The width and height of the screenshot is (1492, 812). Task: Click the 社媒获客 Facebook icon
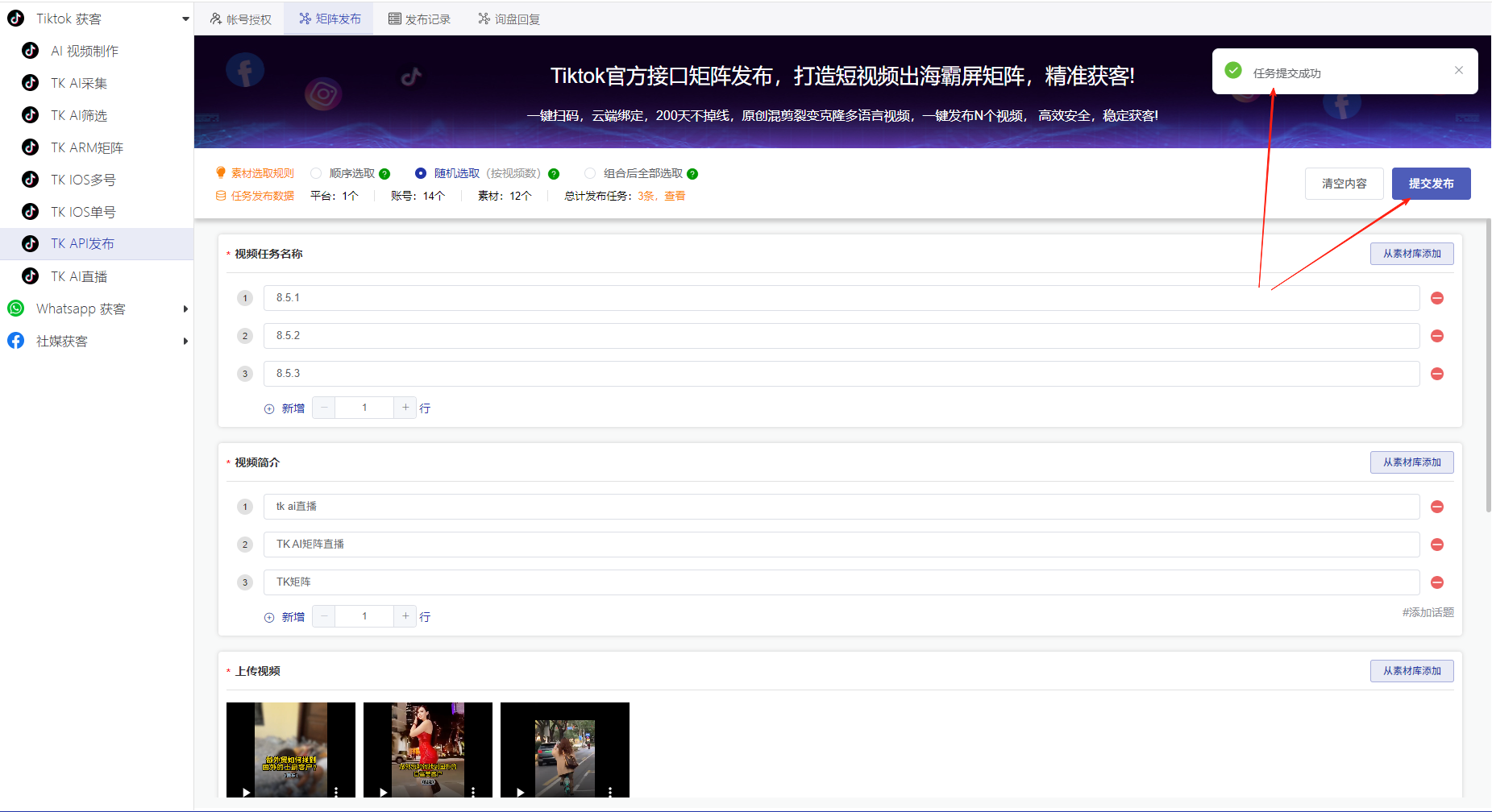tap(15, 340)
